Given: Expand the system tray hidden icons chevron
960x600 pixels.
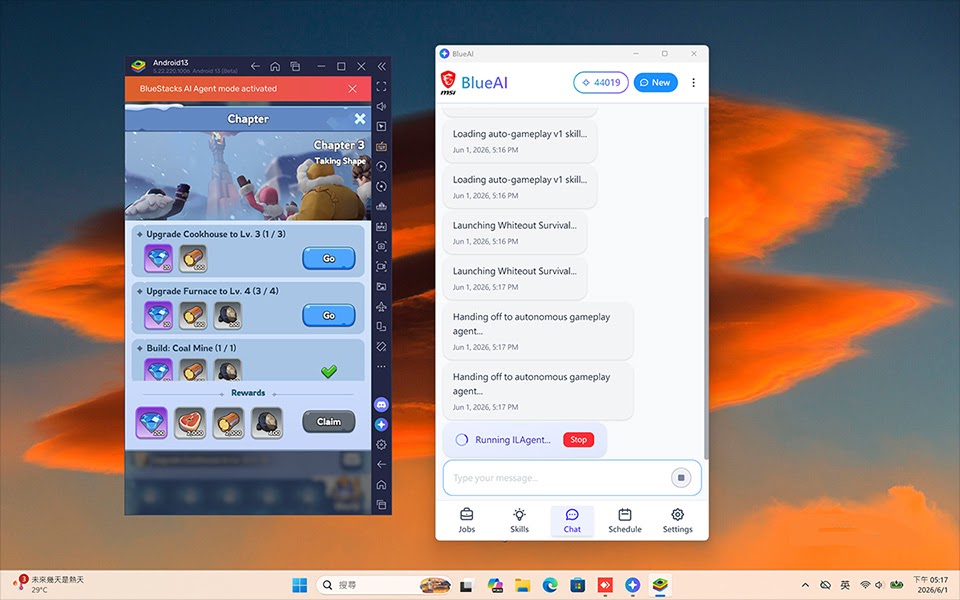Looking at the screenshot, I should 805,585.
